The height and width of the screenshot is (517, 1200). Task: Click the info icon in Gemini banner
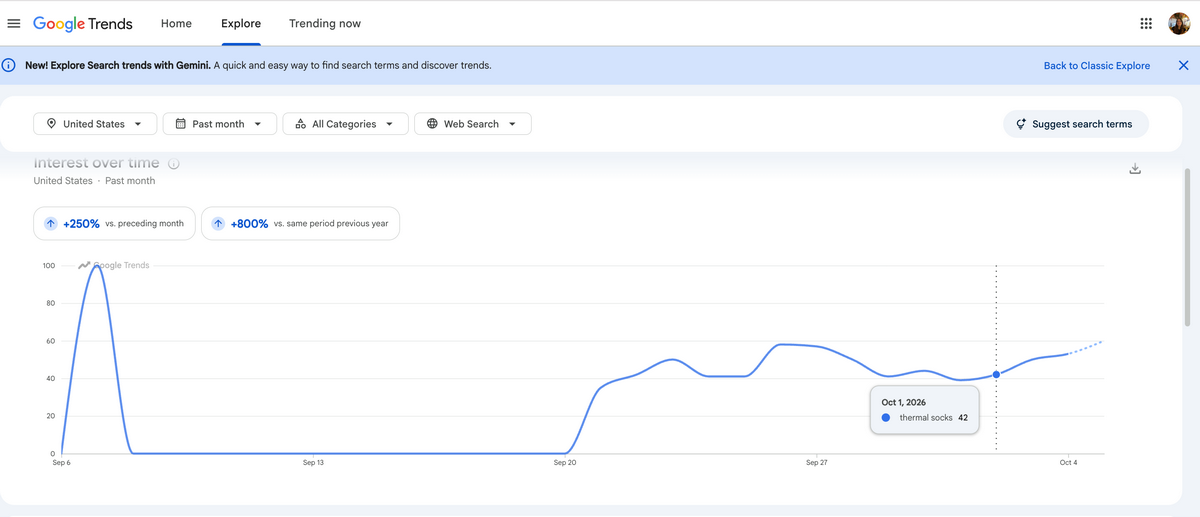[x=9, y=65]
